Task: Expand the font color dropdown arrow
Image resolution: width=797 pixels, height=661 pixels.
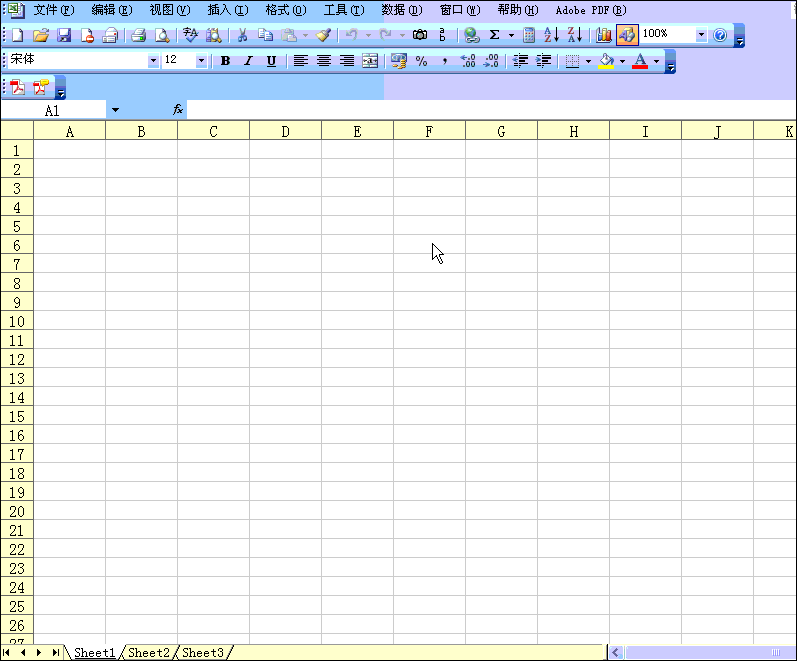Action: [657, 62]
